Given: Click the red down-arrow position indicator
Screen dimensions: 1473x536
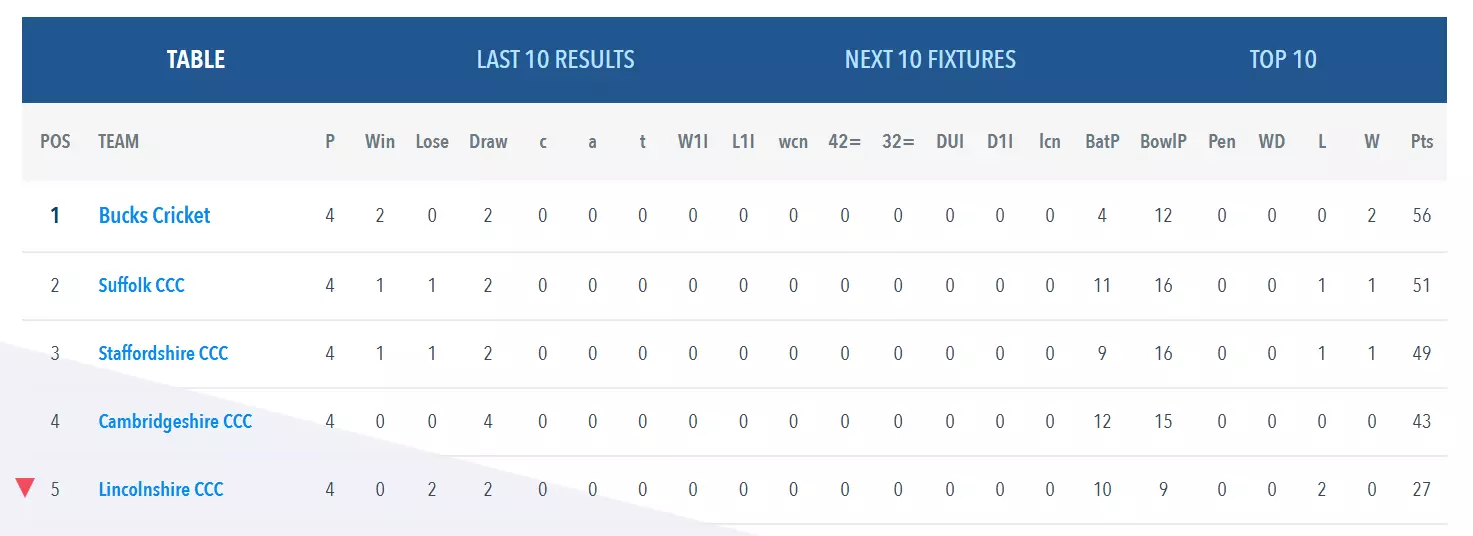Looking at the screenshot, I should 26,488.
